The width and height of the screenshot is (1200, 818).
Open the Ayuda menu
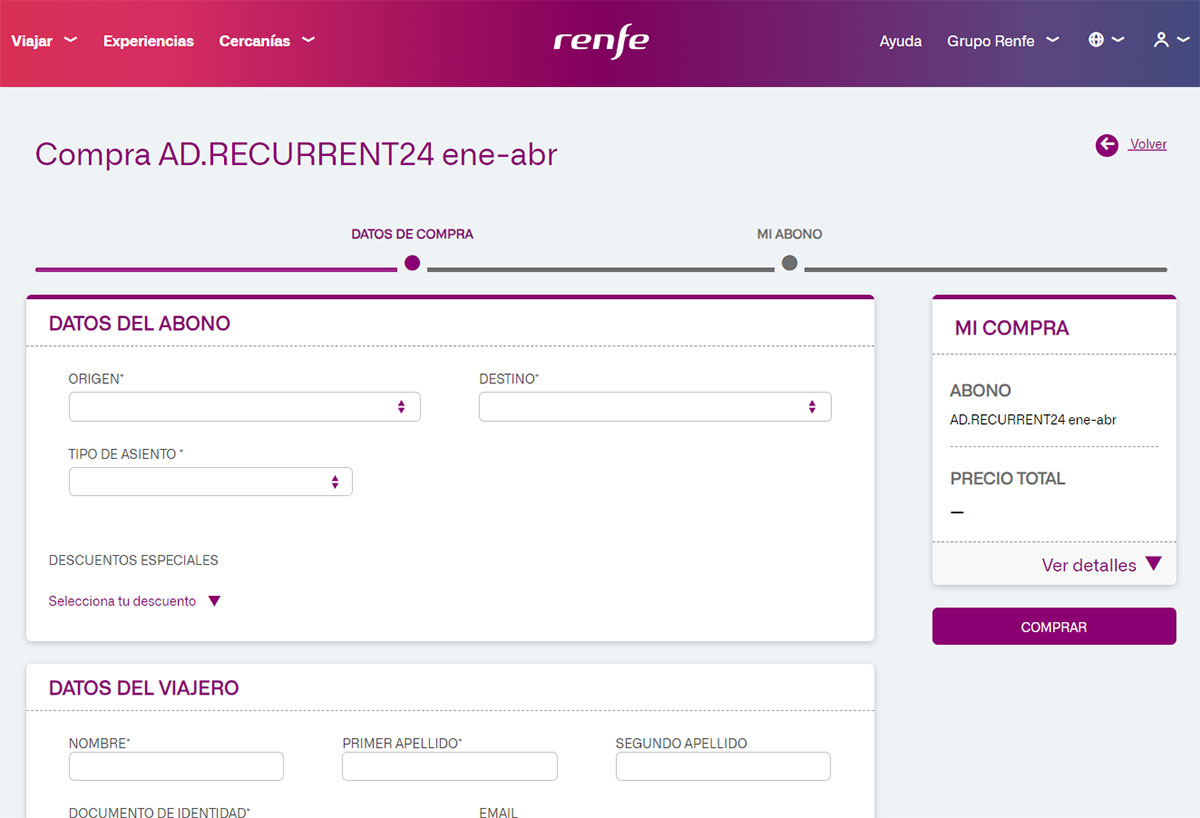[900, 41]
